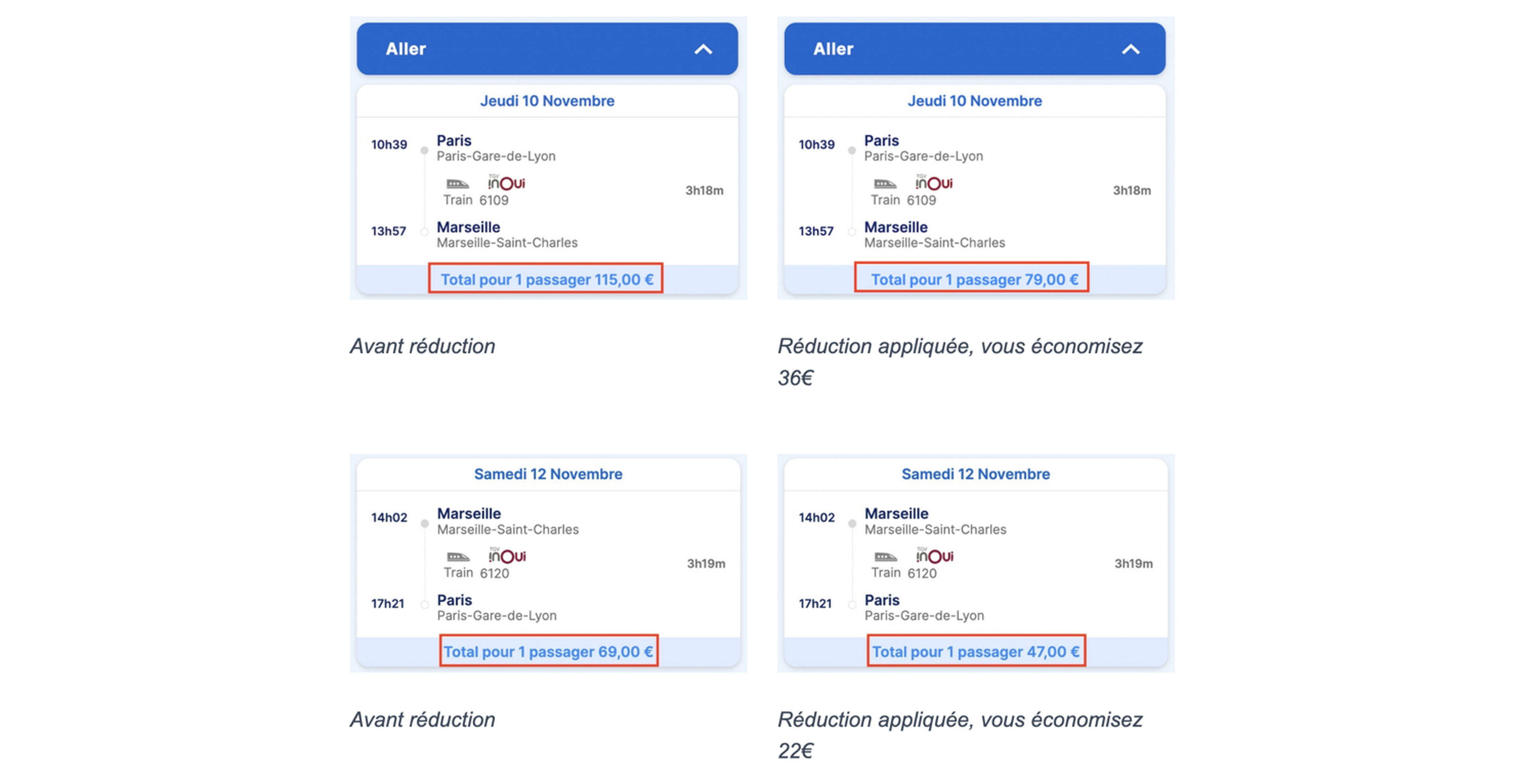Click the right Samedi 12 Novembre date header
This screenshot has height=784, width=1522.
[975, 474]
